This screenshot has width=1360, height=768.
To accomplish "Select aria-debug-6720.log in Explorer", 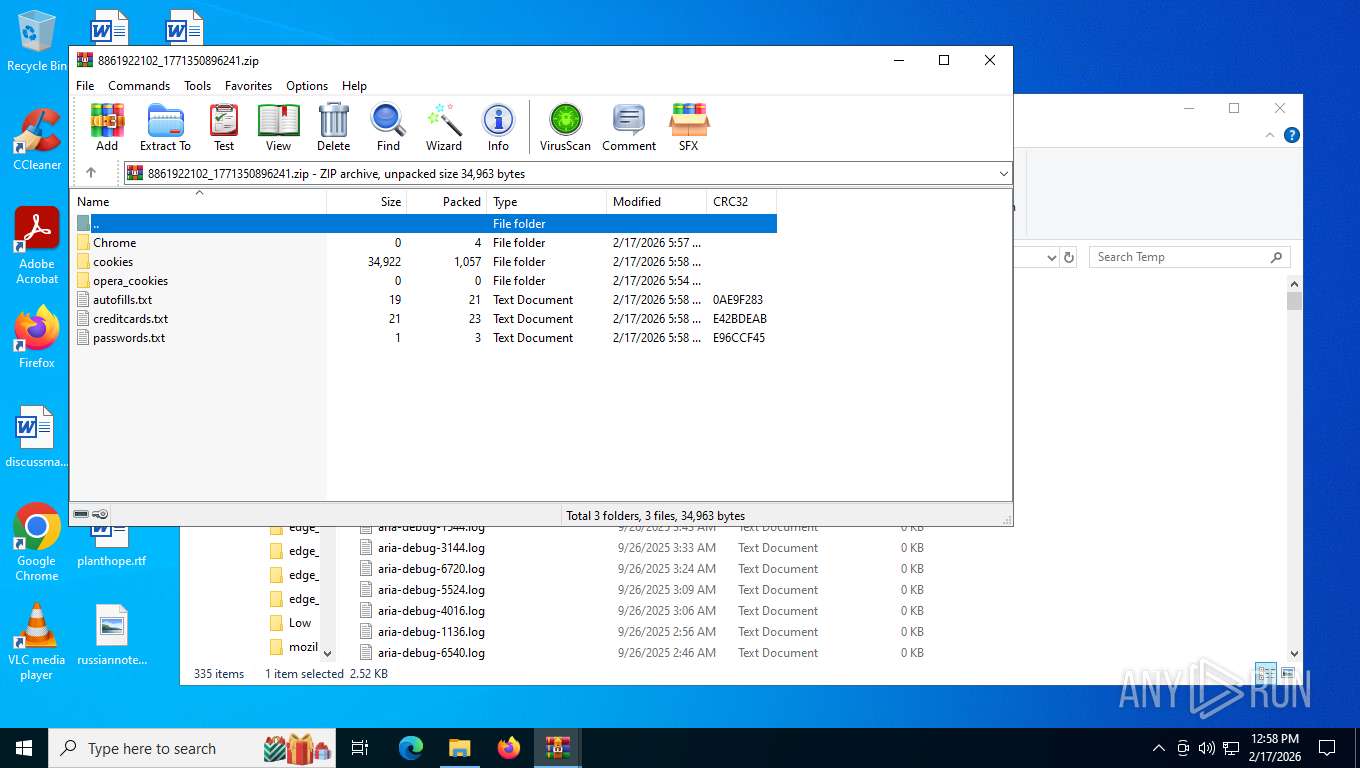I will (x=431, y=569).
